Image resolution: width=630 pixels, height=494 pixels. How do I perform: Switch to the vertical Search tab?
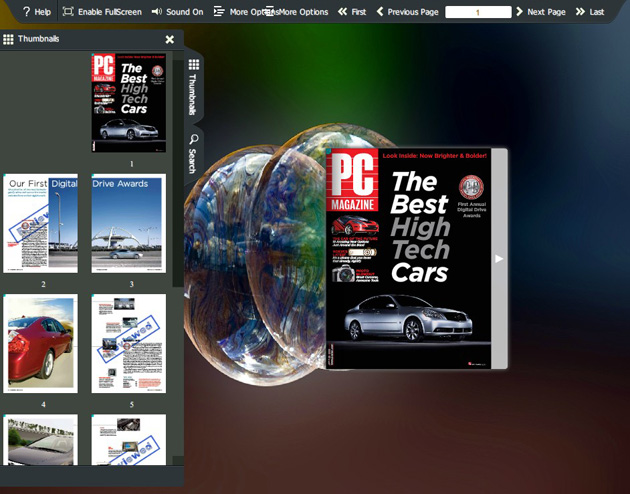coord(194,155)
